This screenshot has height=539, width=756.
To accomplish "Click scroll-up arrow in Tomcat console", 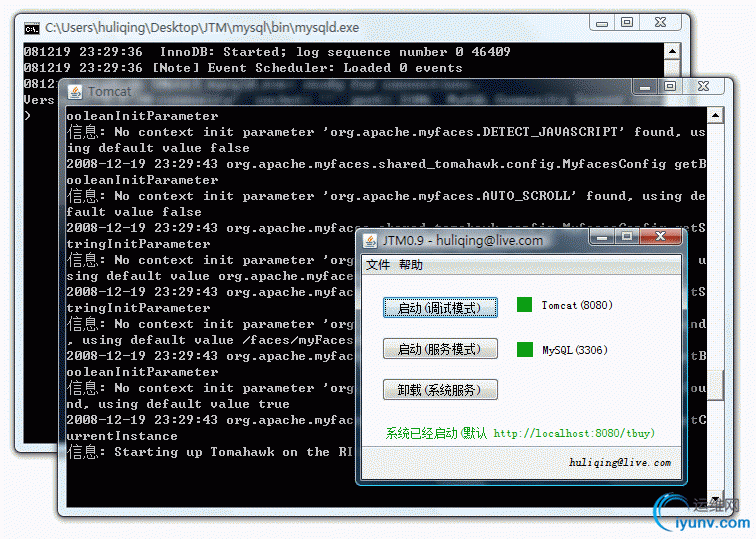I will [715, 116].
